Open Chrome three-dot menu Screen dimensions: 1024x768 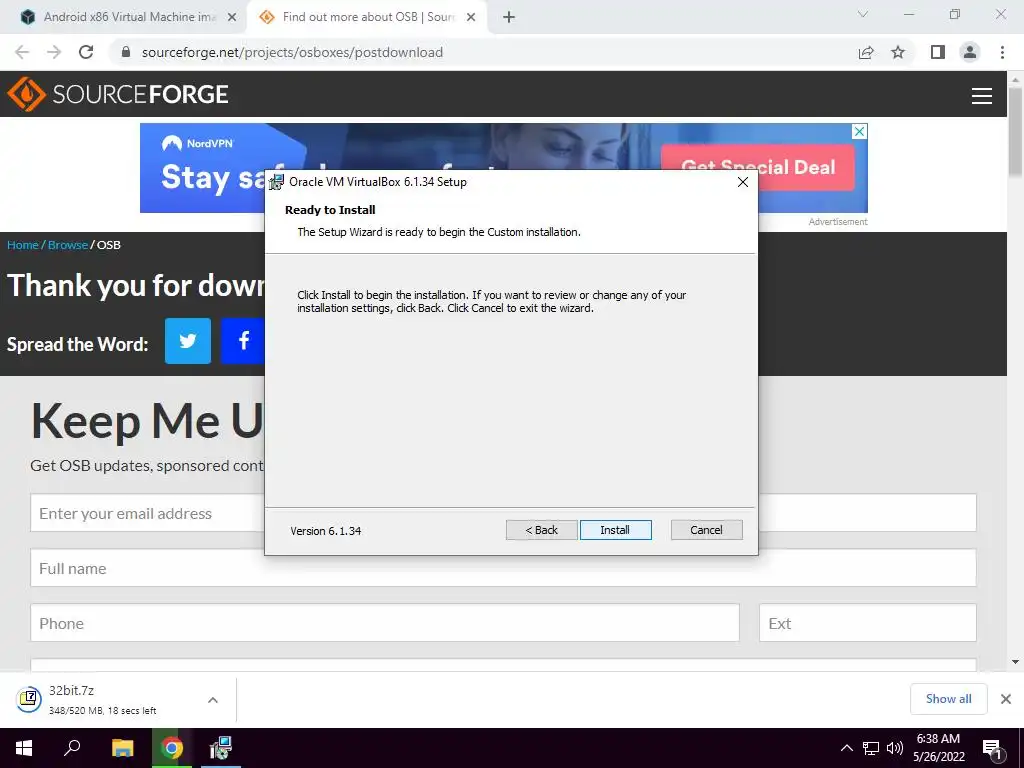coord(1002,52)
